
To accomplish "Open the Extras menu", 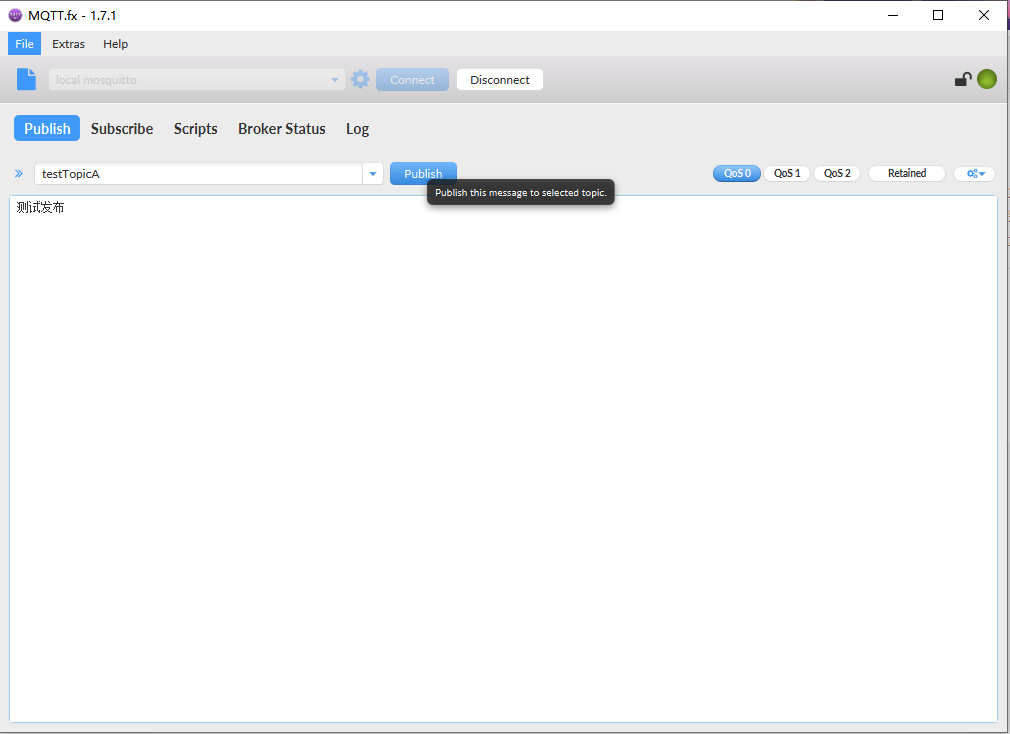I will (68, 44).
